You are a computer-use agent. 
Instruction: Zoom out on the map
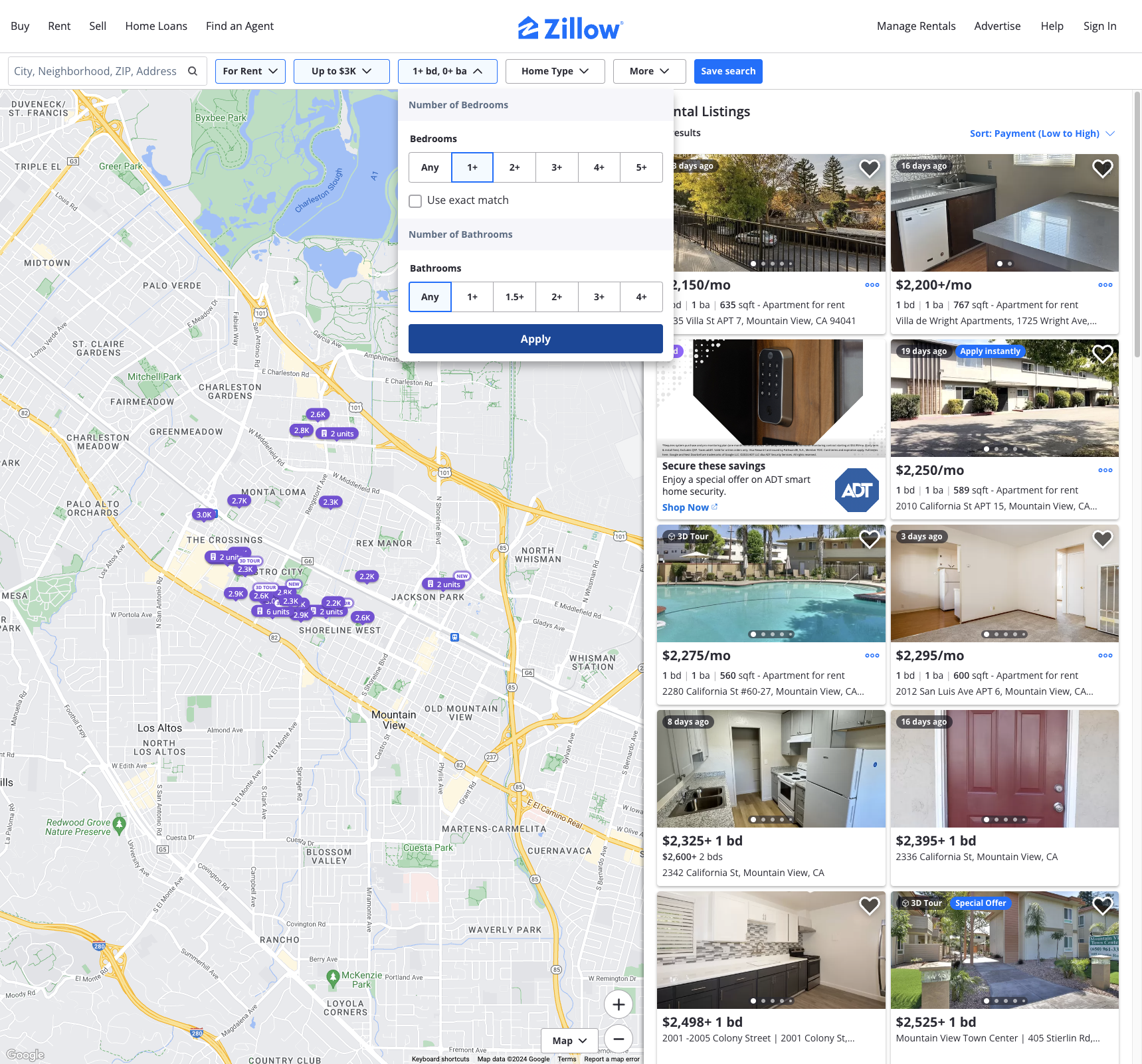[x=618, y=1039]
